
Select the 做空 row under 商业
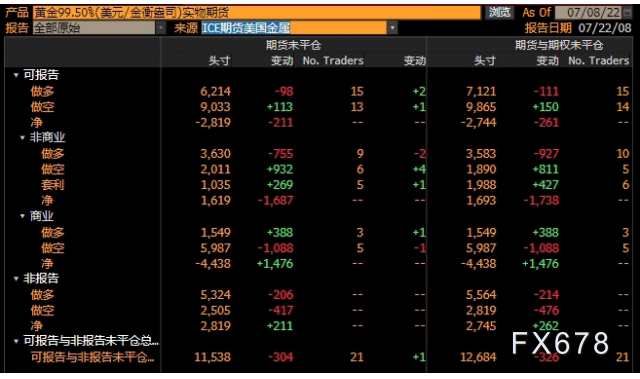click(x=318, y=248)
